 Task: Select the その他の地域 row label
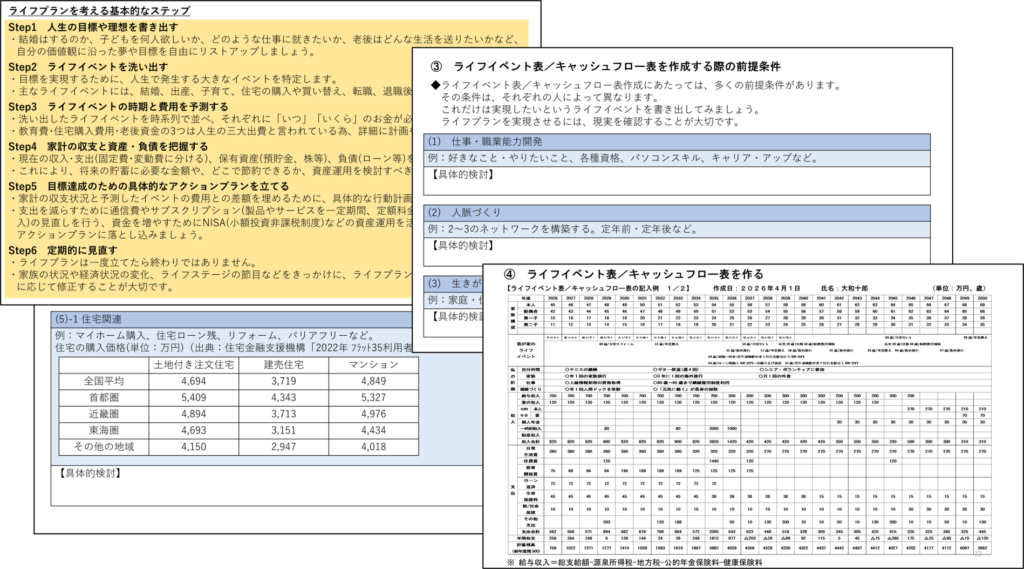104,447
